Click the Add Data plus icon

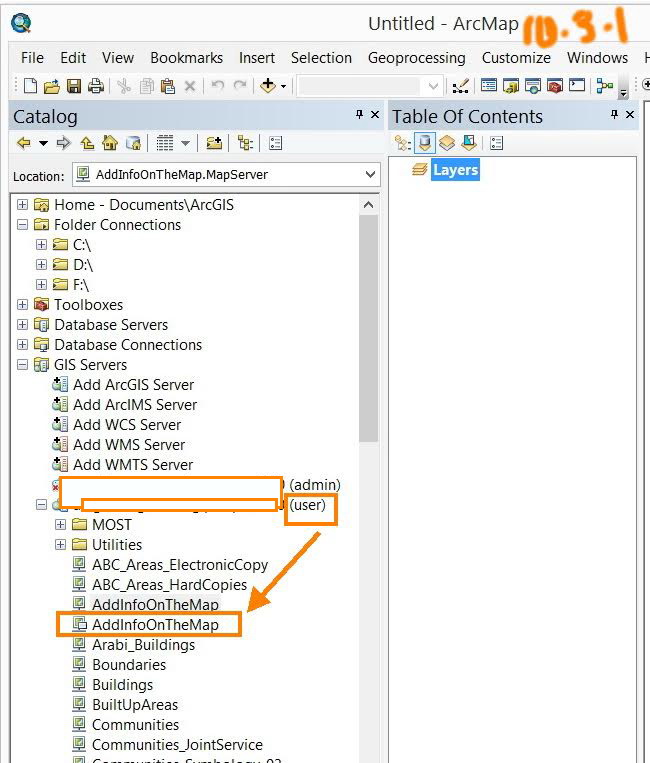pyautogui.click(x=268, y=86)
